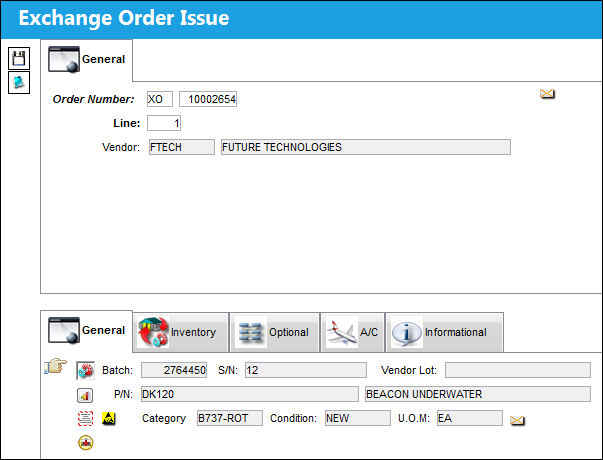
Task: Click the Vendor code field FTECH
Action: pyautogui.click(x=182, y=147)
